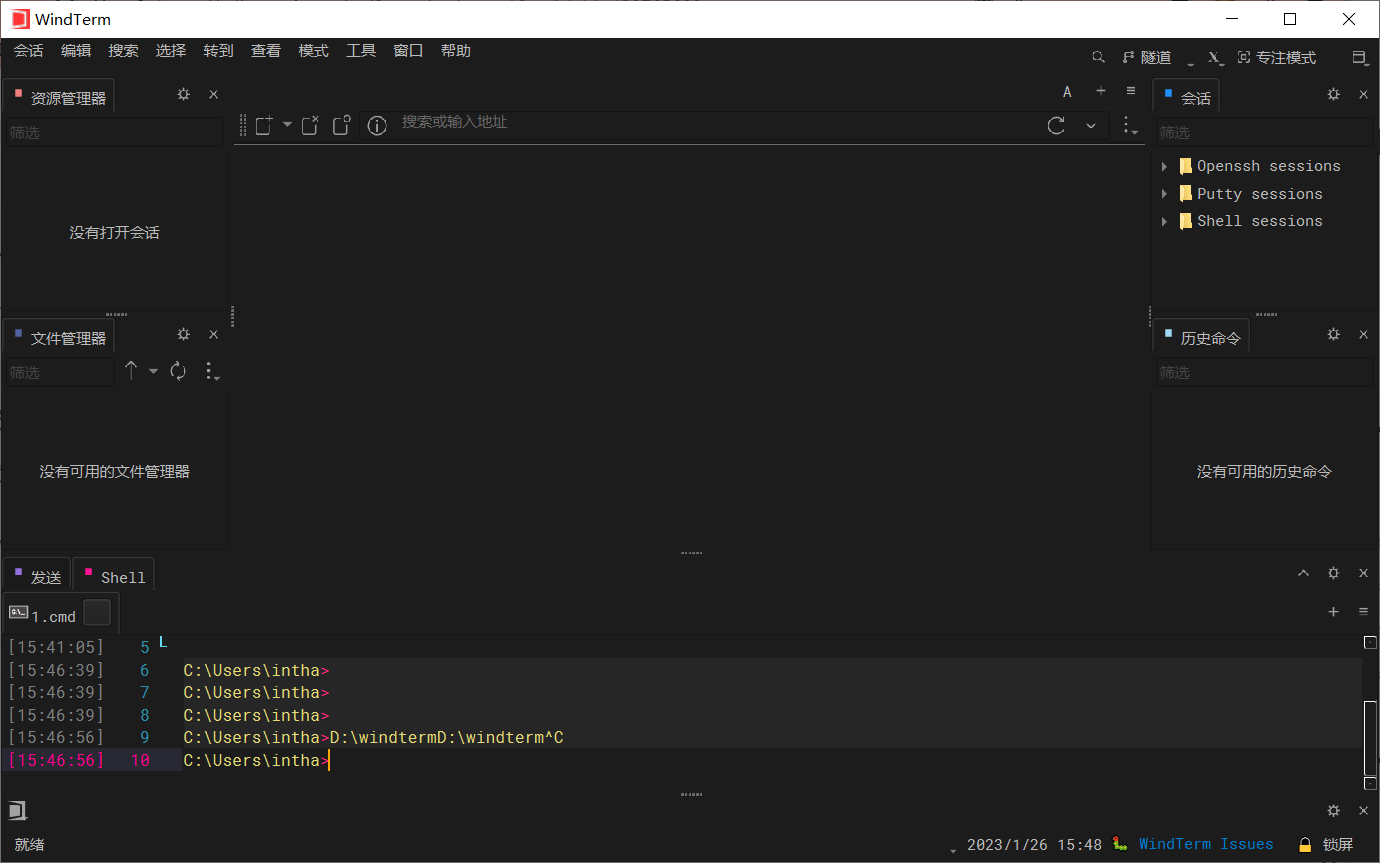This screenshot has width=1380, height=863.
Task: Click plus icon above address bar
Action: tap(1101, 90)
